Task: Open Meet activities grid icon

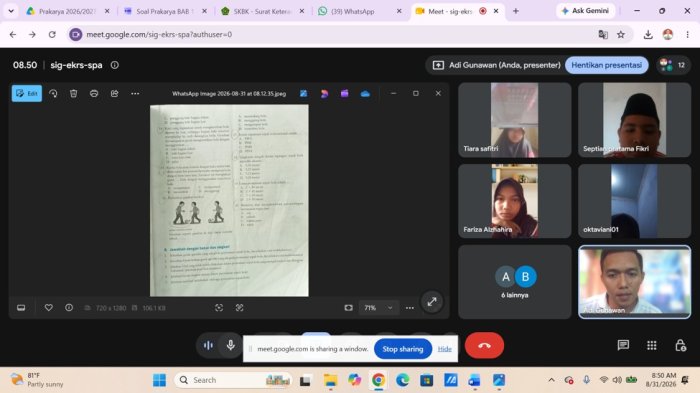Action: coord(652,345)
